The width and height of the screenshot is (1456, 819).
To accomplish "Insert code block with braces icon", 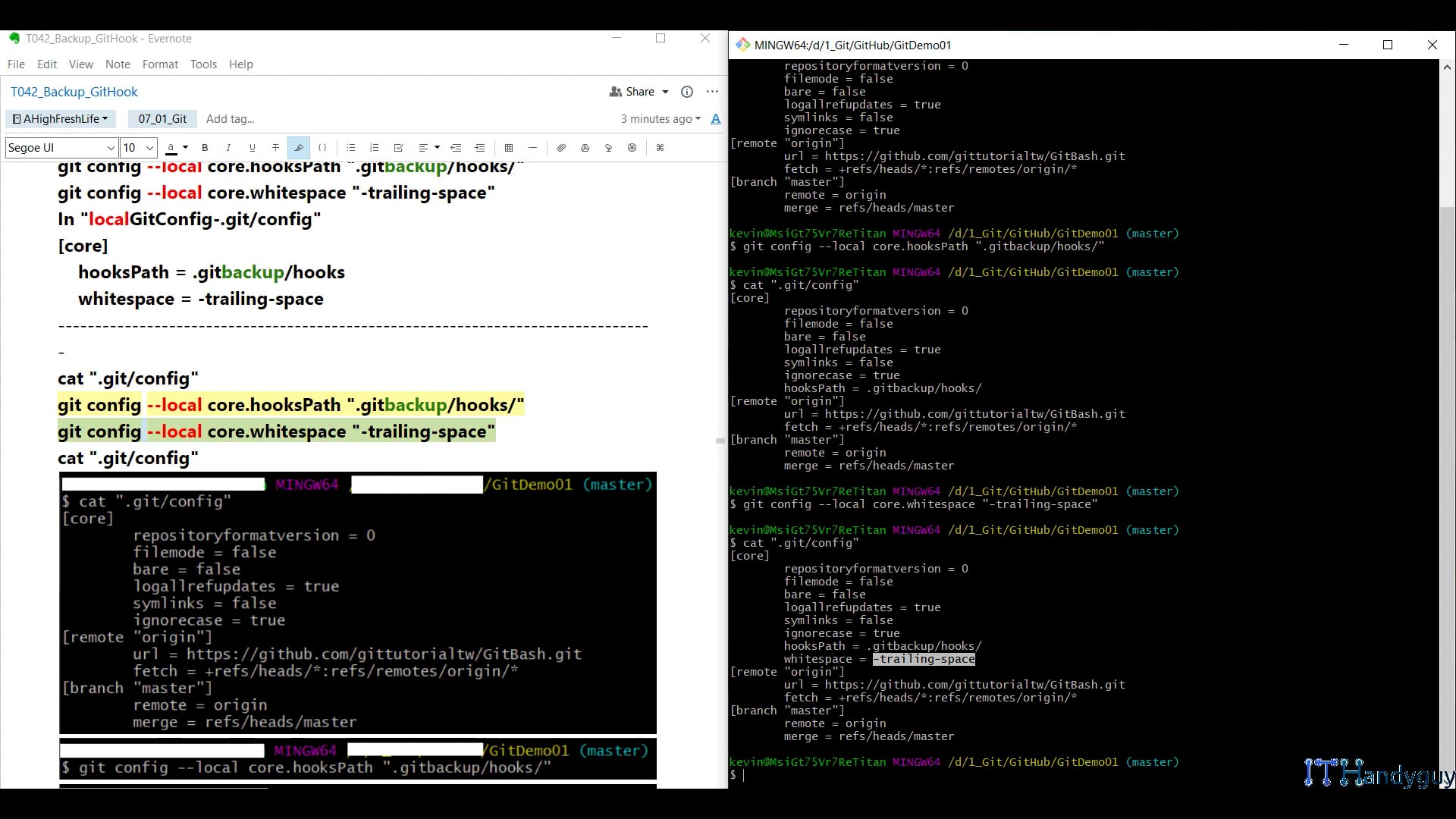I will pos(322,148).
